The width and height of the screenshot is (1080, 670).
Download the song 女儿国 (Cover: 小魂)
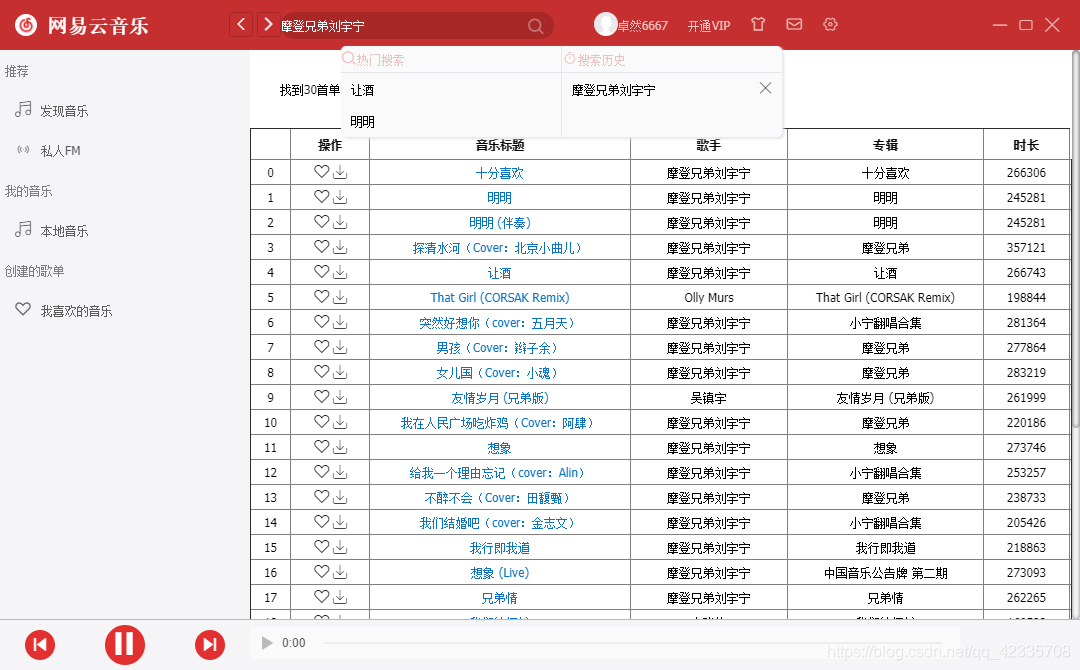click(x=340, y=373)
